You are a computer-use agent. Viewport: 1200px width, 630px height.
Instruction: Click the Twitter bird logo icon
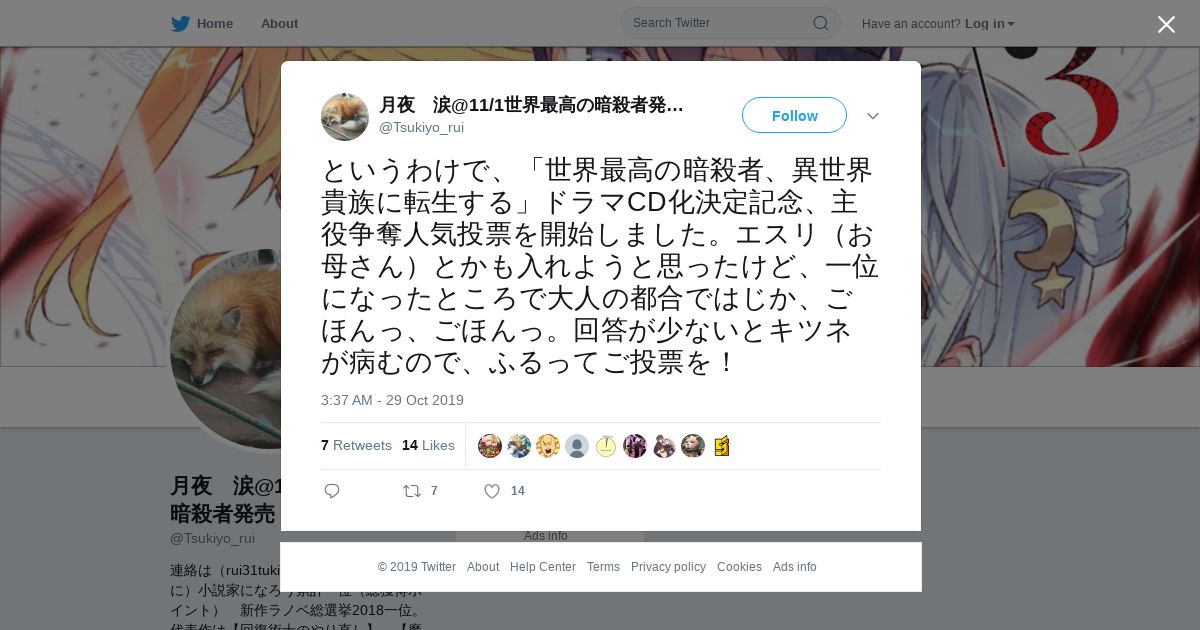click(x=180, y=23)
